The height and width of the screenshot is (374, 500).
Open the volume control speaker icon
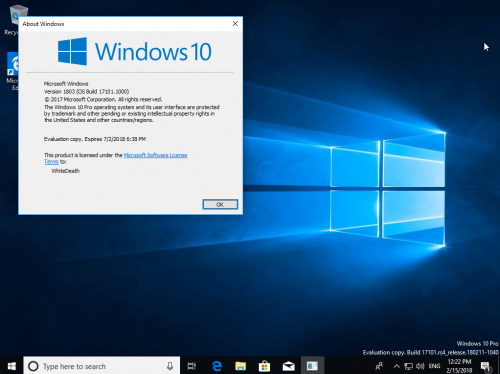420,366
